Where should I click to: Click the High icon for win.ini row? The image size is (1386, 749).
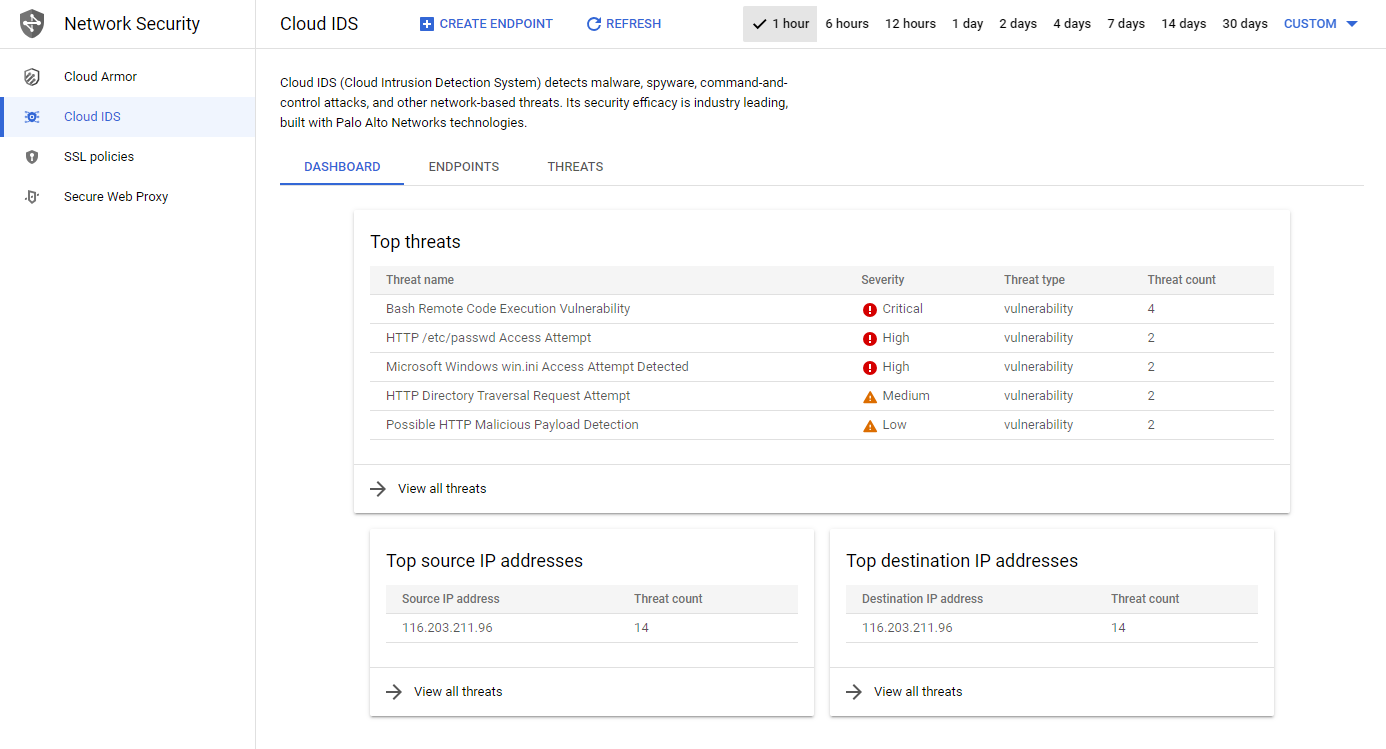tap(870, 368)
